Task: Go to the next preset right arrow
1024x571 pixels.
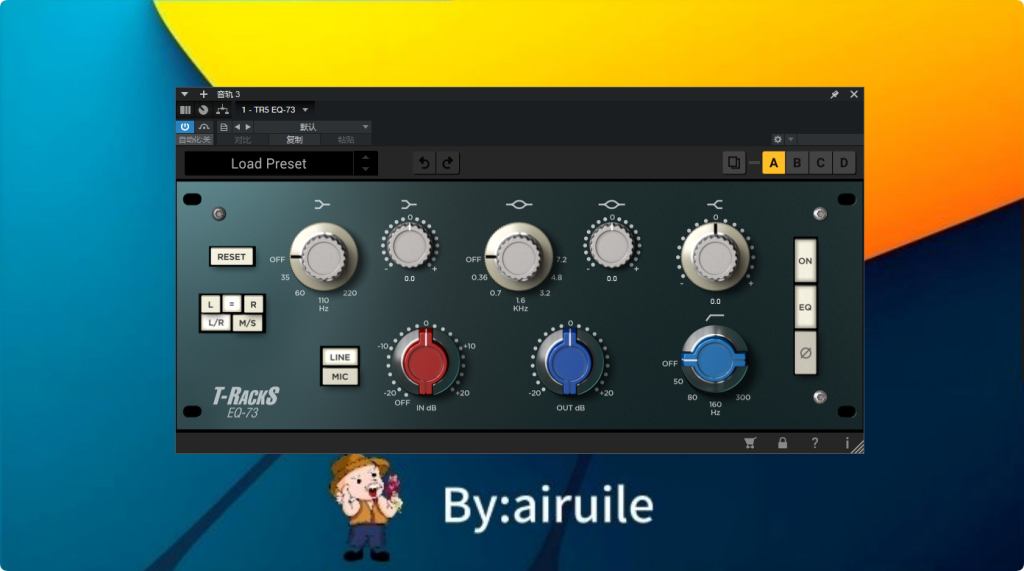Action: tap(248, 127)
